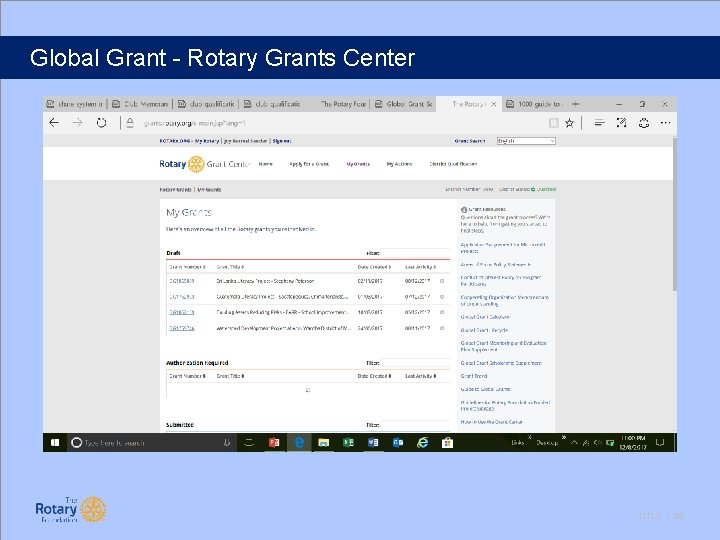
Task: Open underlined fourth Draft grant number link
Action: [182, 328]
